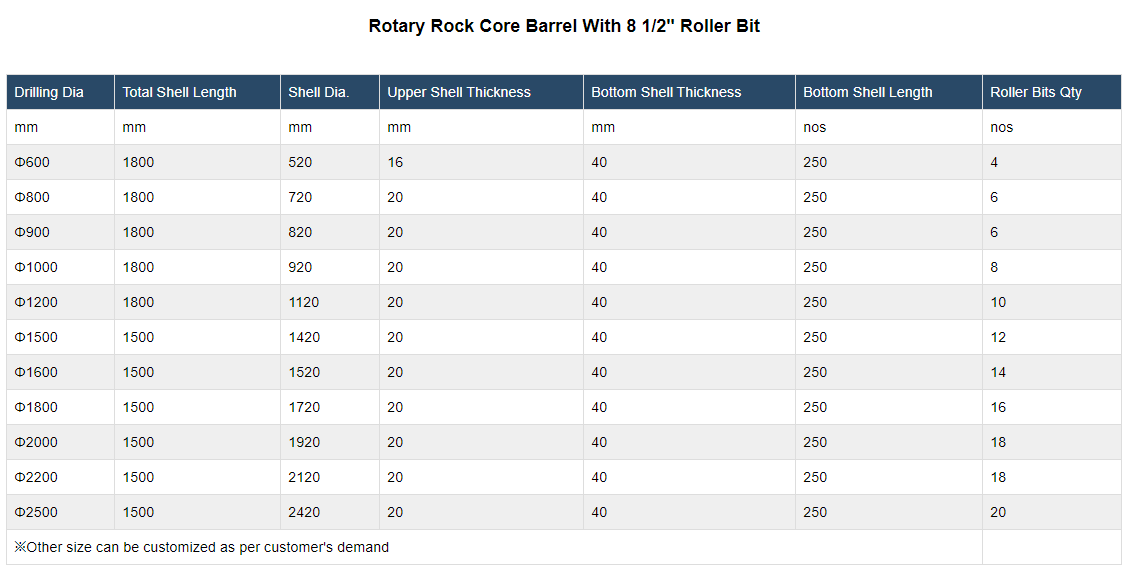Click the Φ1500 drilling diameter cell
Image resolution: width=1138 pixels, height=582 pixels.
pos(60,337)
